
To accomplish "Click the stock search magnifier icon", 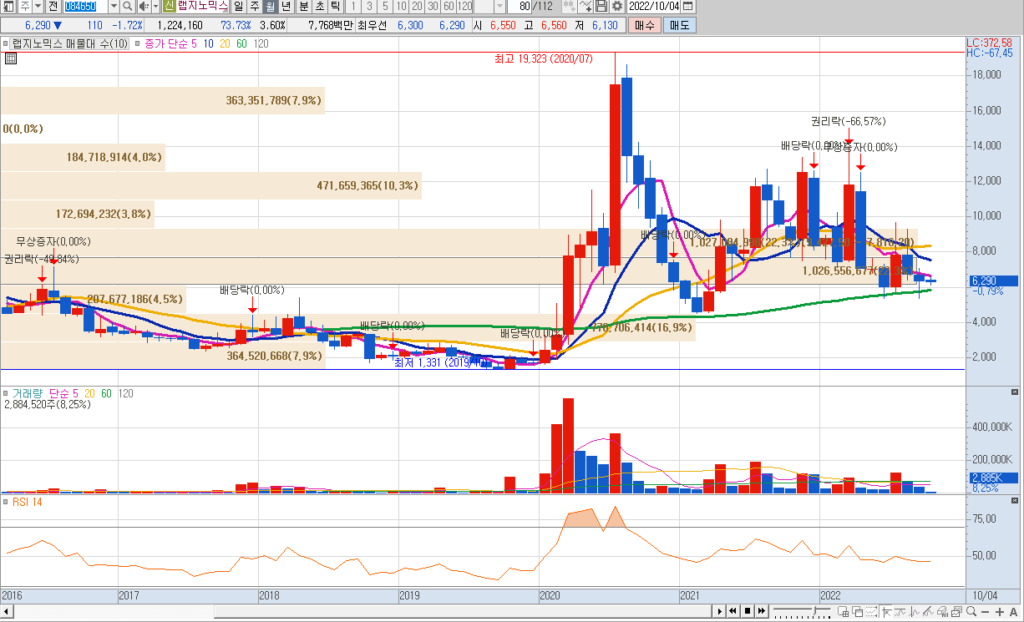I will [x=129, y=6].
